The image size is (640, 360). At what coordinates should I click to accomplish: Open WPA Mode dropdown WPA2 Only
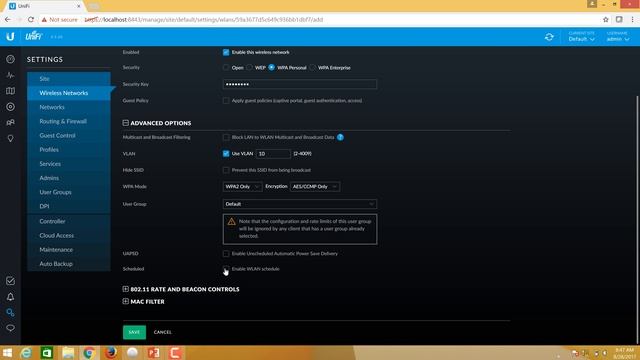click(x=242, y=187)
